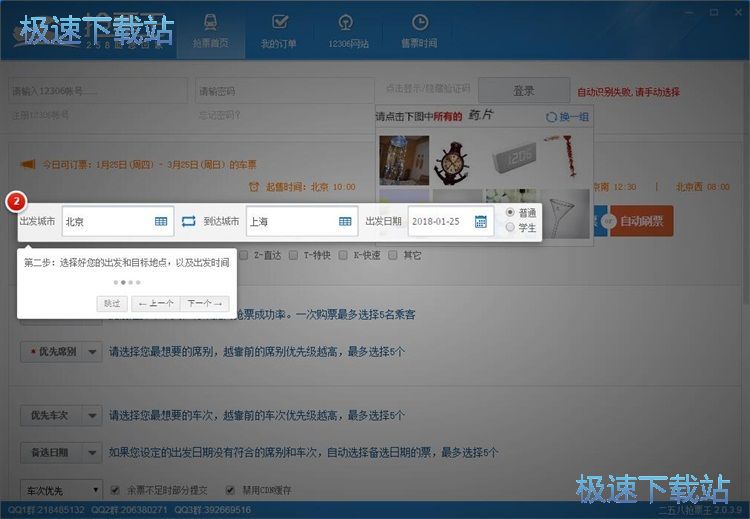The height and width of the screenshot is (519, 750).
Task: Open the 车次优先 combo box
Action: 62,490
